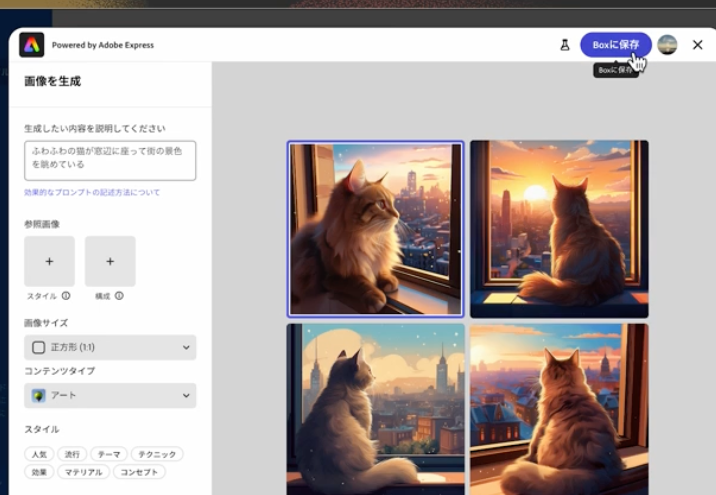Click the info icon next to 構成
Viewport: 716px width, 495px height.
pyautogui.click(x=119, y=296)
